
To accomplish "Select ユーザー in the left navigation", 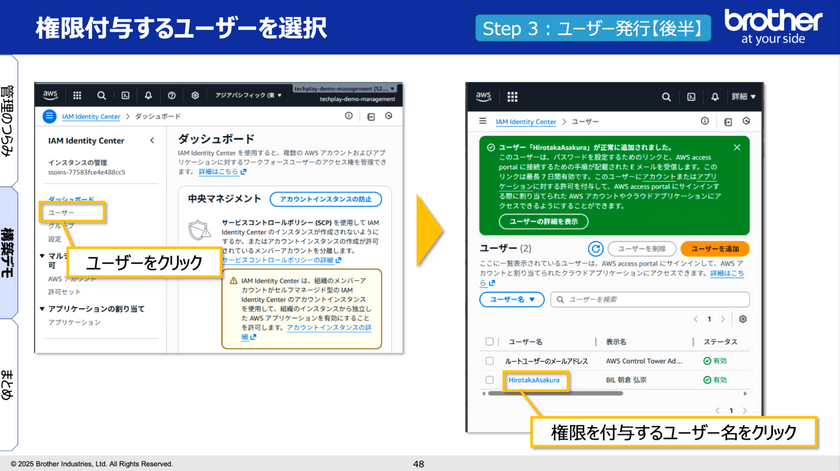I will (x=62, y=213).
